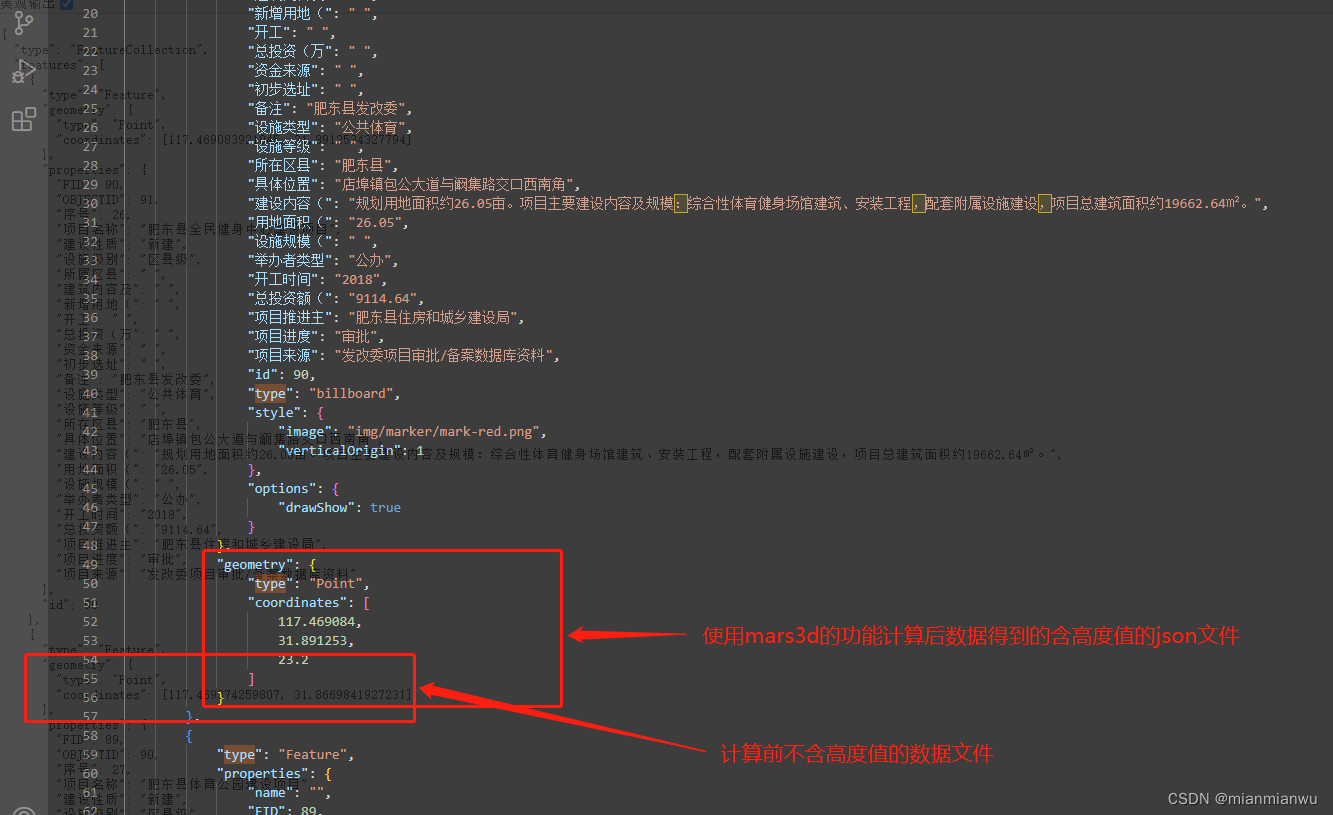
Task: Click the "具体位置" key text
Action: click(x=282, y=184)
